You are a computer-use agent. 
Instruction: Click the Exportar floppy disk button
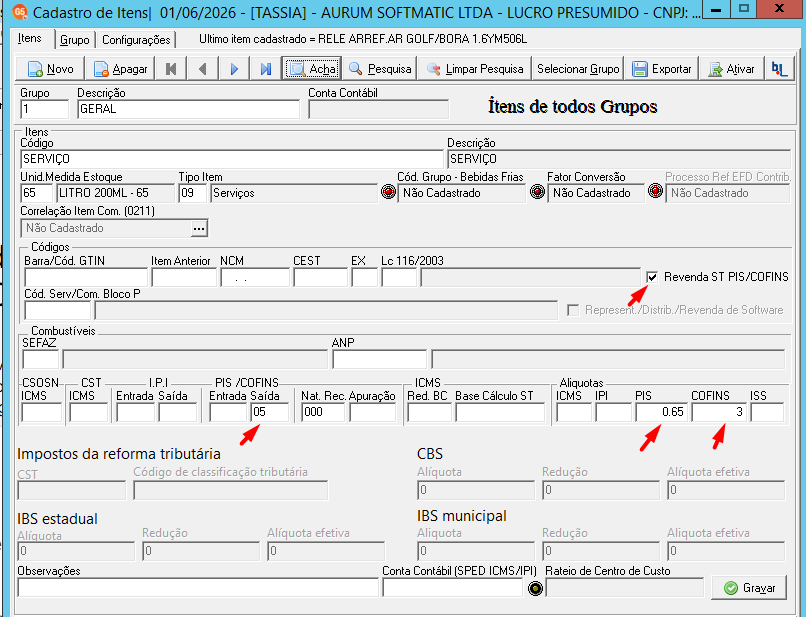coord(661,69)
